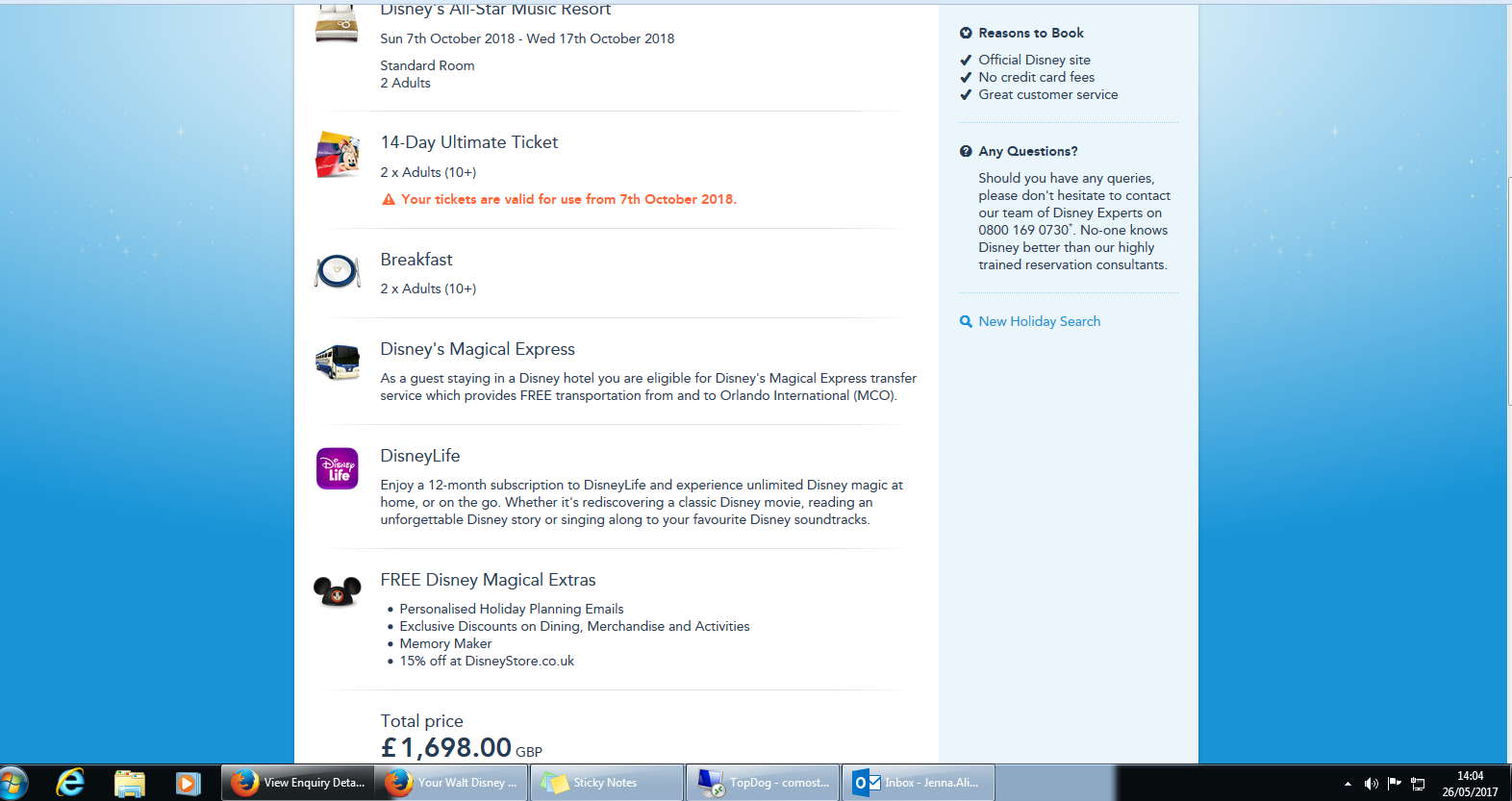Click the 14-Day Ultimate Ticket heading
This screenshot has height=801, width=1512.
469,142
